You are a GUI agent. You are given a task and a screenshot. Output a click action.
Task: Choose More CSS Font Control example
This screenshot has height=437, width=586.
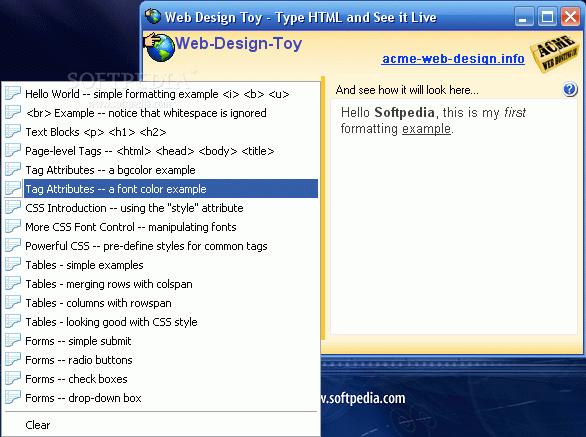pos(161,227)
